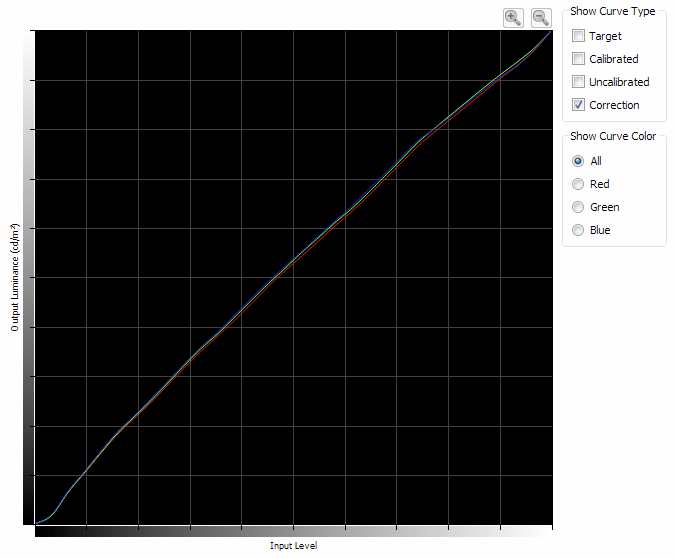The image size is (677, 558).
Task: Check the Calibrated curve option
Action: [579, 59]
